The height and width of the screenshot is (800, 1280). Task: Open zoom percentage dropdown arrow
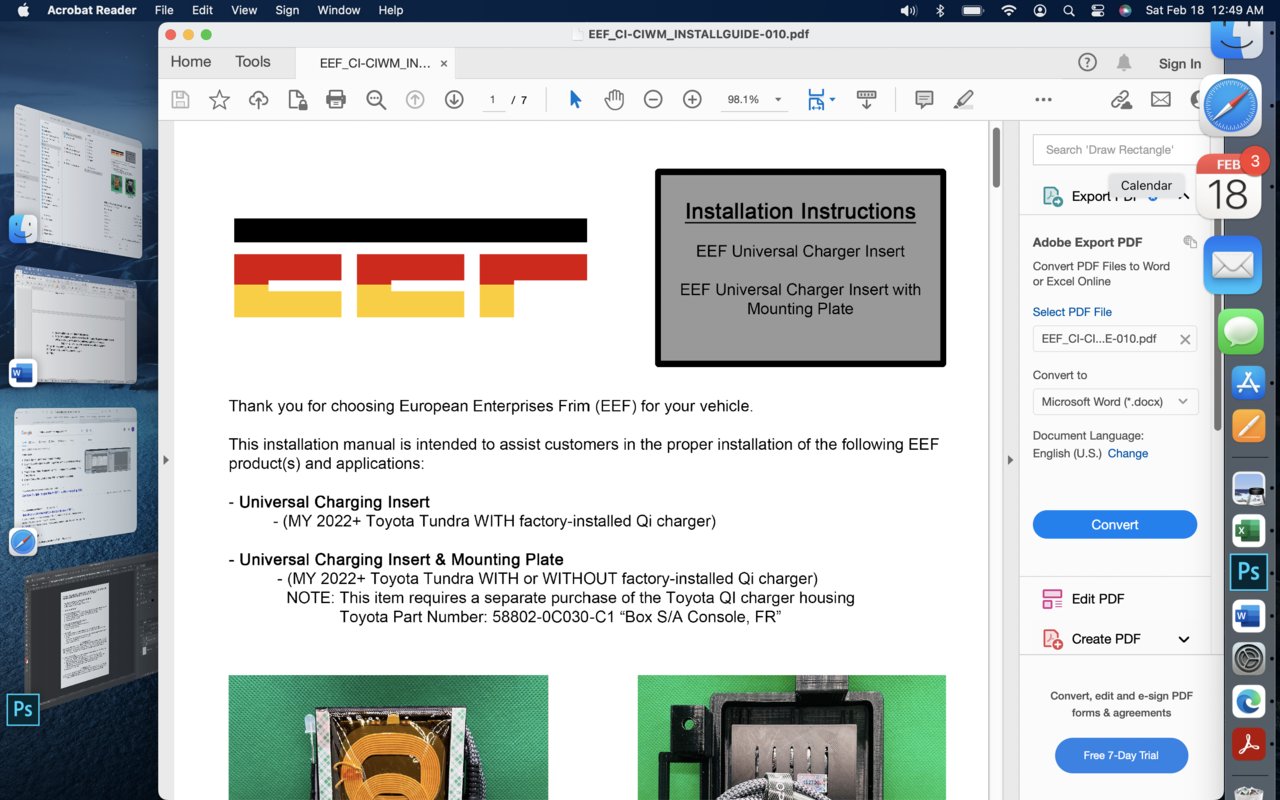coord(779,100)
